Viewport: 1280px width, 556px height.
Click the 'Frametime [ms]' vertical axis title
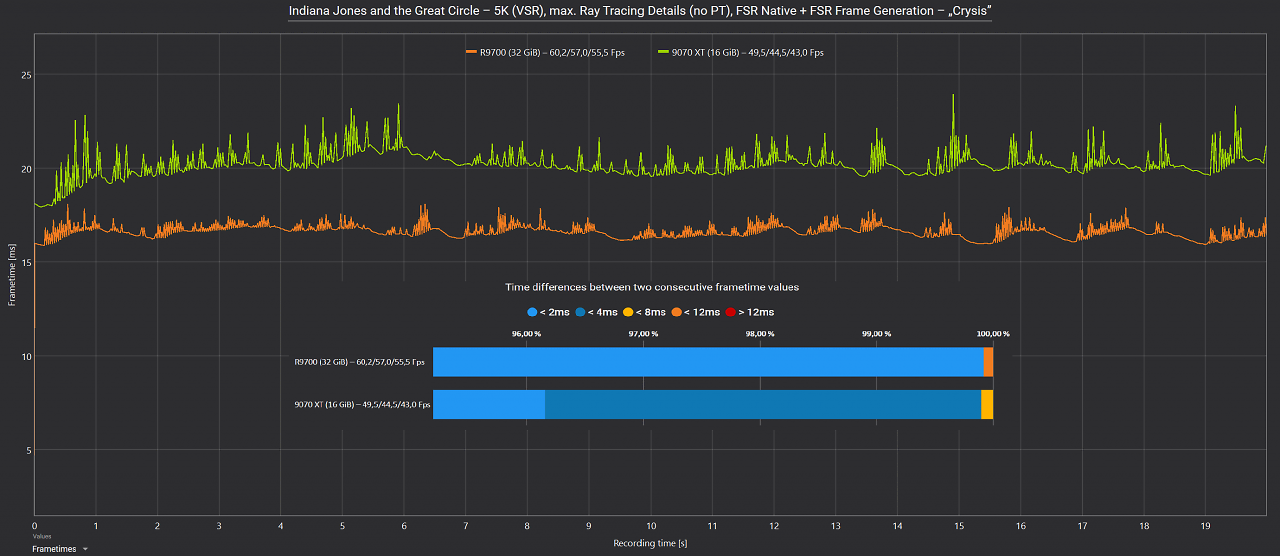point(12,274)
